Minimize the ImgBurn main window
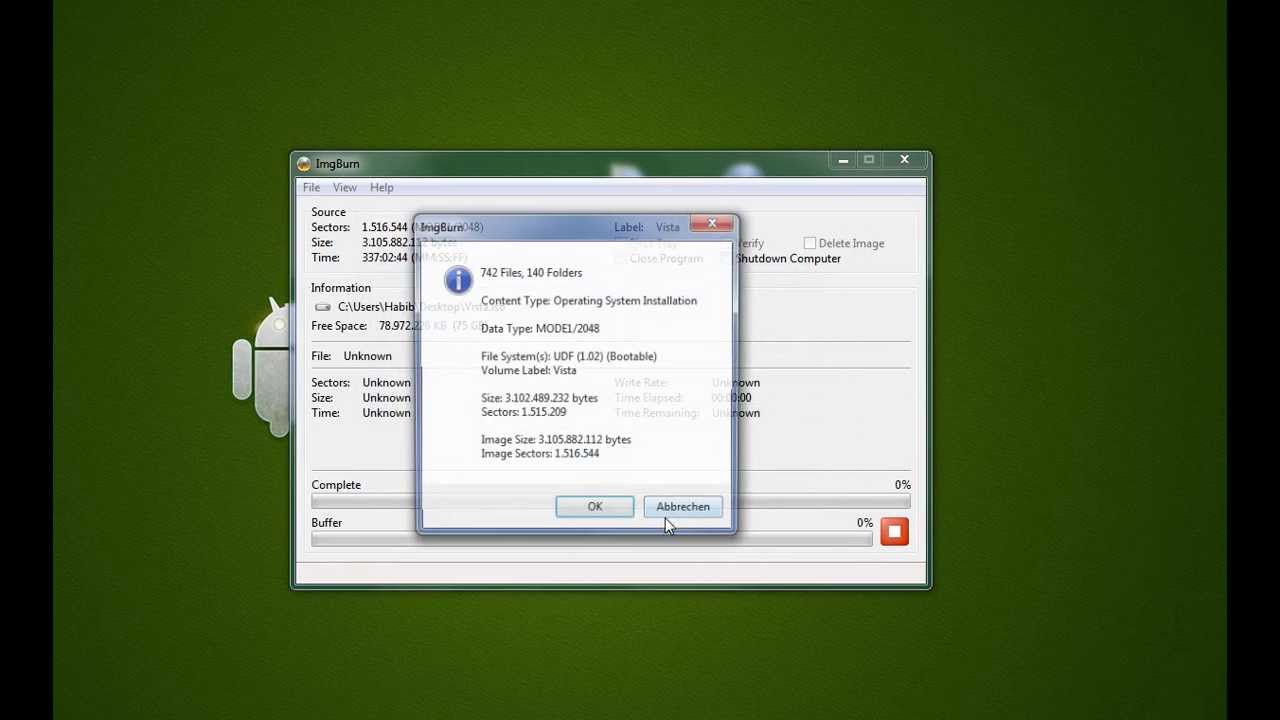Screen dimensions: 1280x720 point(843,160)
